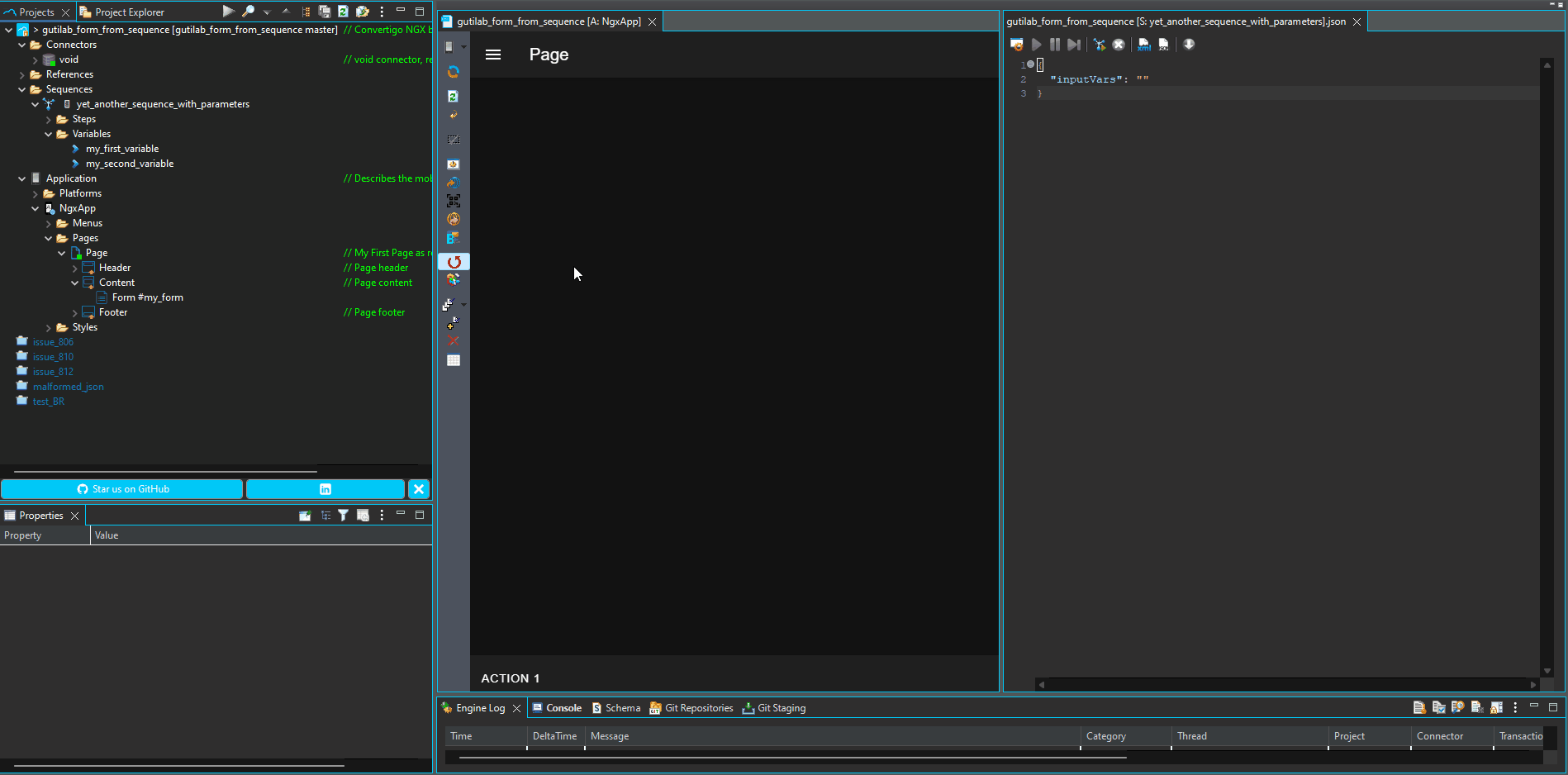Open the hamburger menu on the Page preview

tap(493, 55)
